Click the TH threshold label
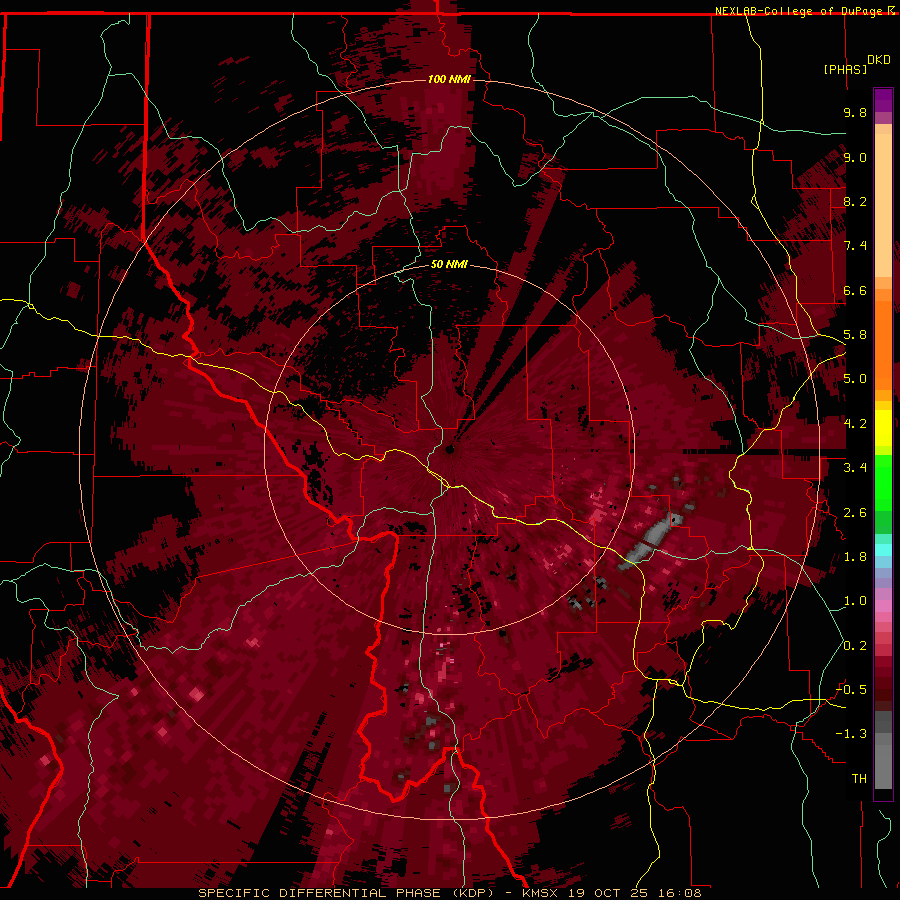This screenshot has height=900, width=900. (859, 779)
